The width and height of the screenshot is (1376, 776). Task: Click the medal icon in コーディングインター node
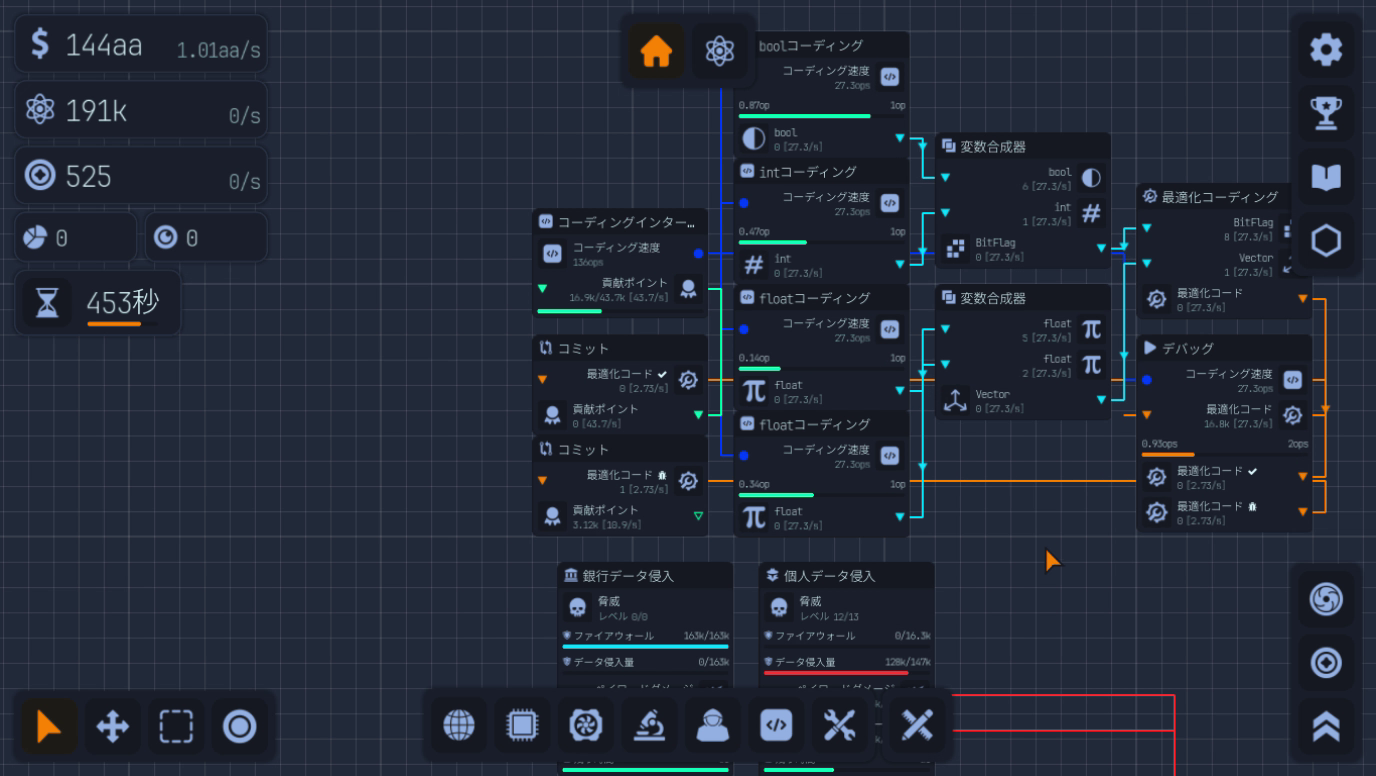tap(688, 289)
